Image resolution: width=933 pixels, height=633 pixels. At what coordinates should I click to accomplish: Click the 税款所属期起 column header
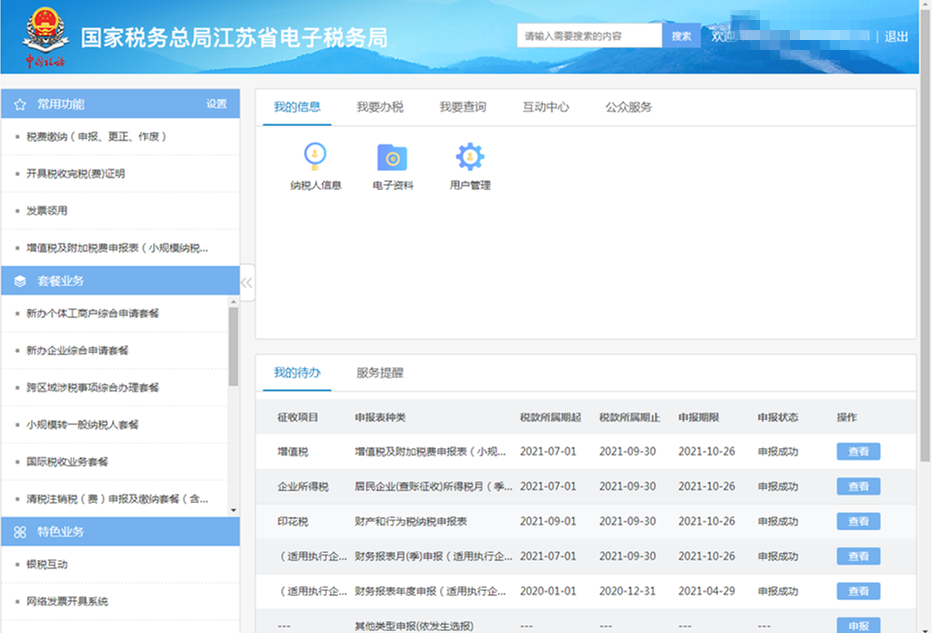(550, 418)
